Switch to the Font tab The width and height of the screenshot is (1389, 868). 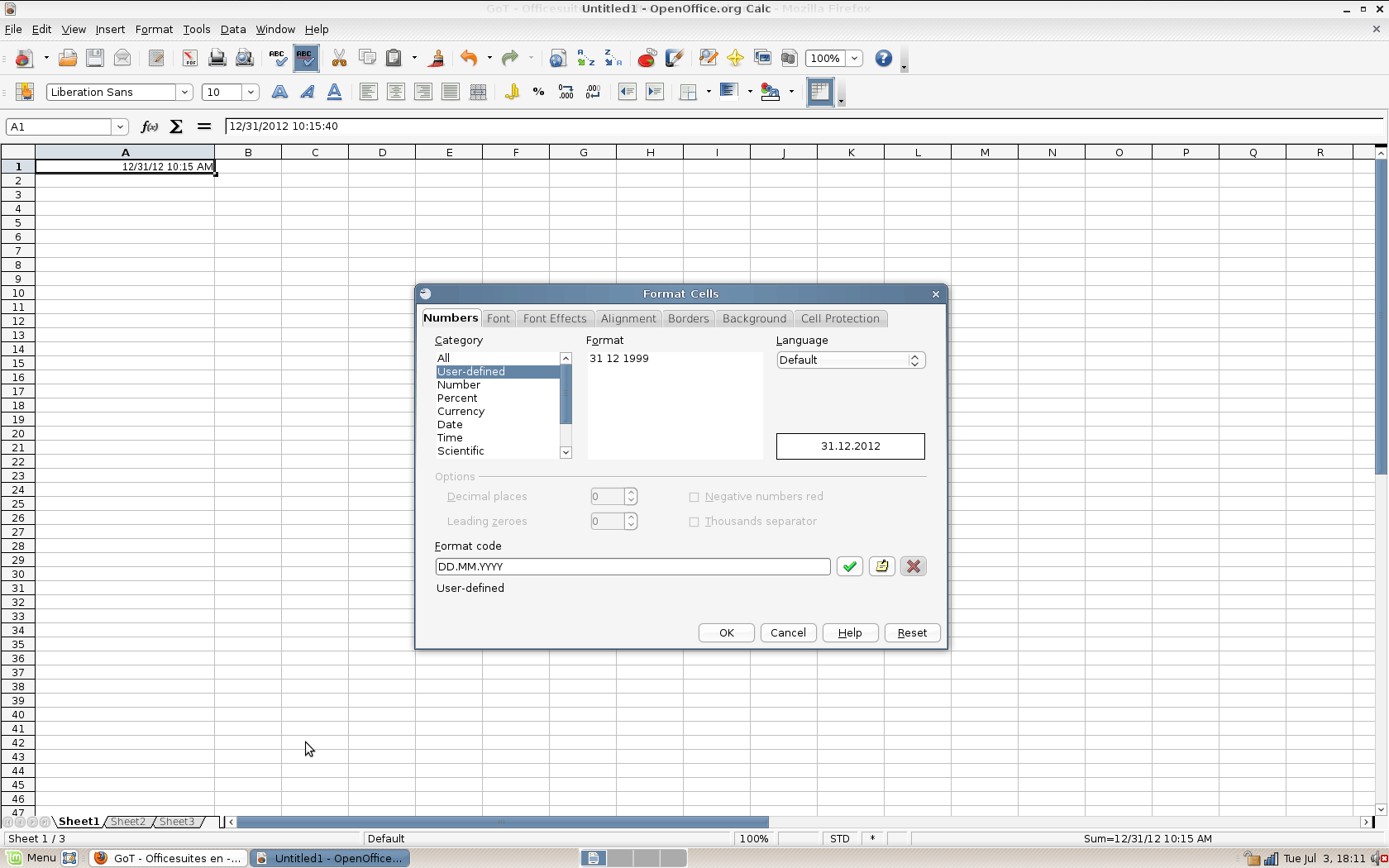pos(499,318)
